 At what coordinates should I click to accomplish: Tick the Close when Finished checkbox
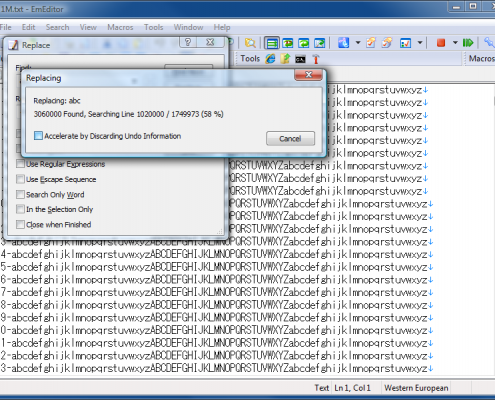(x=20, y=225)
